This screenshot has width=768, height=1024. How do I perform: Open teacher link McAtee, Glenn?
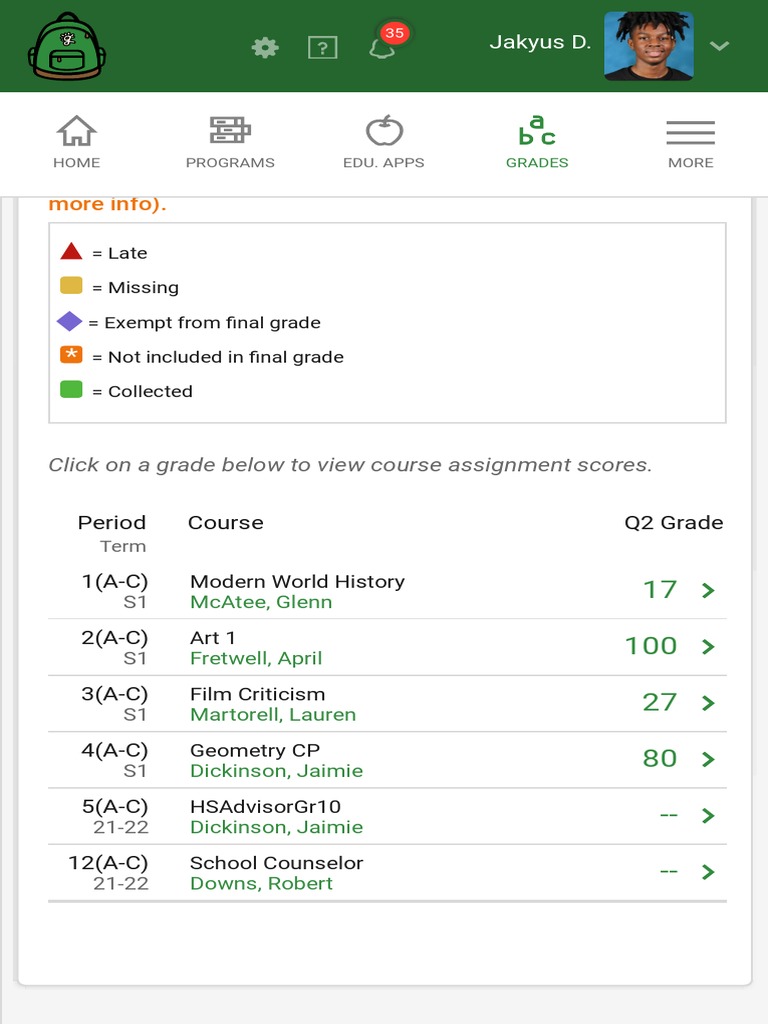click(x=261, y=602)
